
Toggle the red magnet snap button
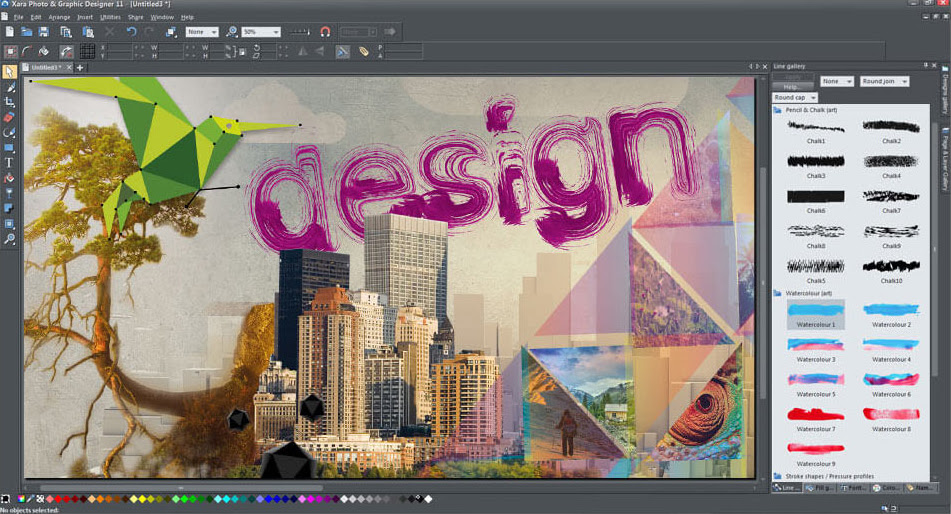[325, 32]
